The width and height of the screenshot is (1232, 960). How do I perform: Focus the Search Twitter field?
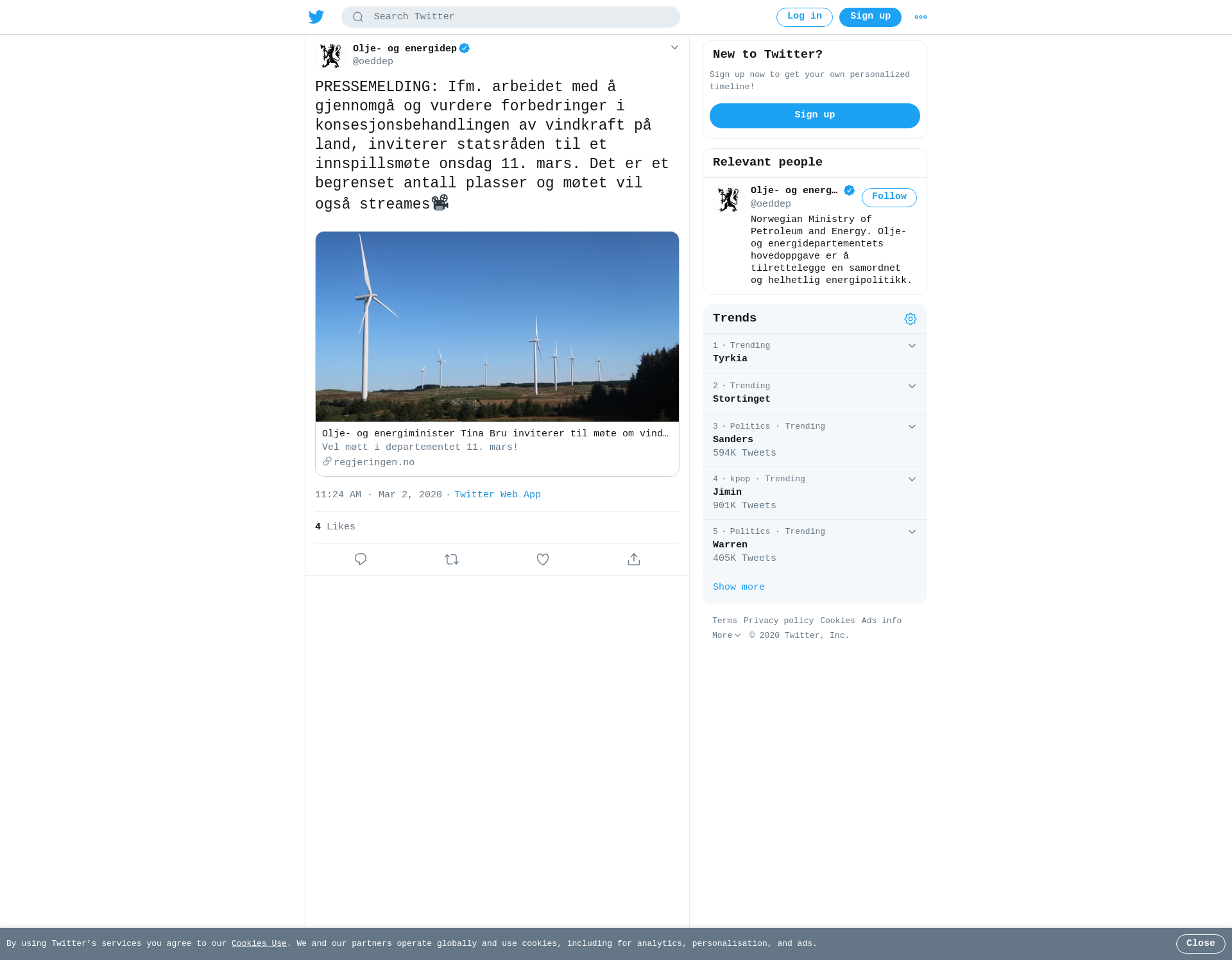pyautogui.click(x=511, y=17)
